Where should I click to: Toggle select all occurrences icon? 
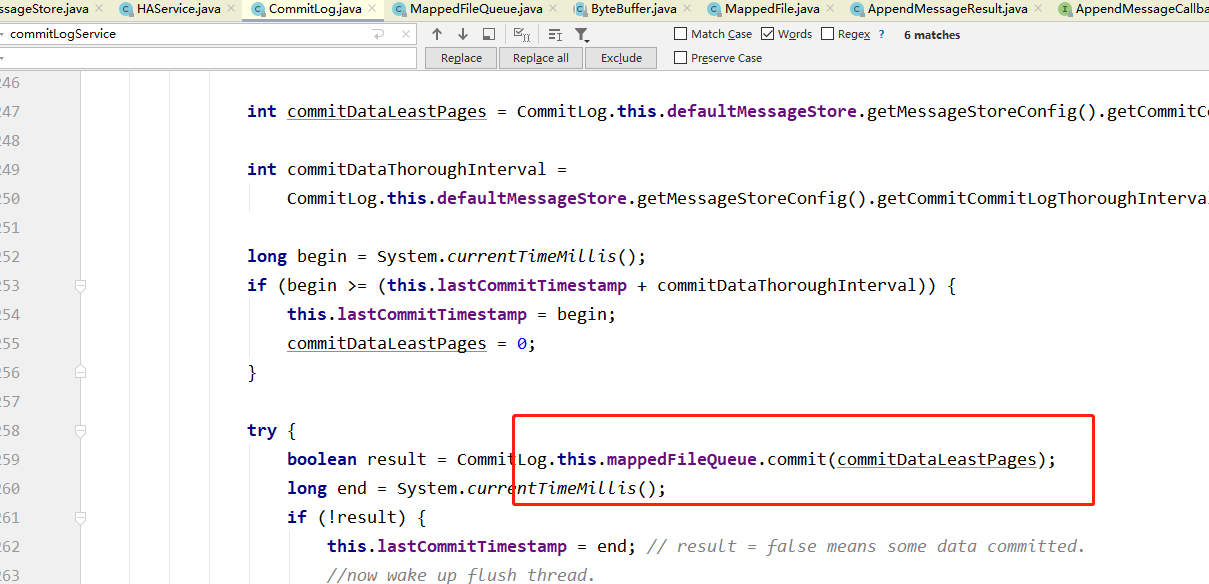point(522,34)
